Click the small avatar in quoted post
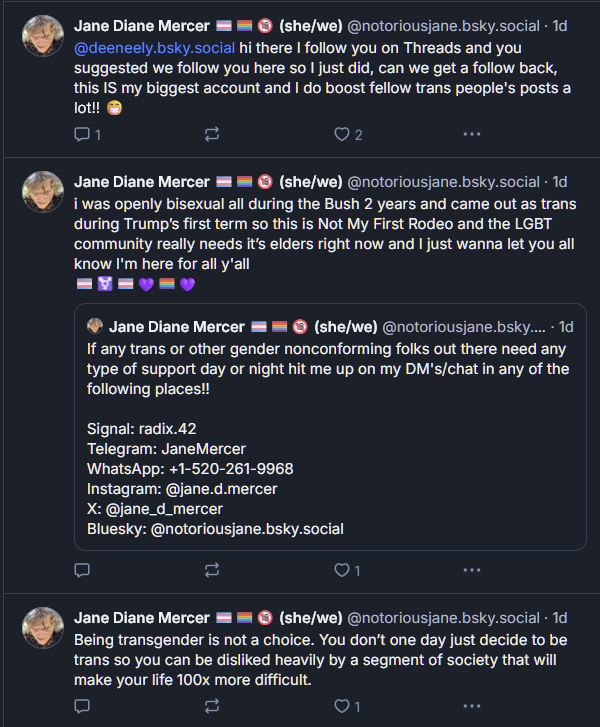 point(96,327)
